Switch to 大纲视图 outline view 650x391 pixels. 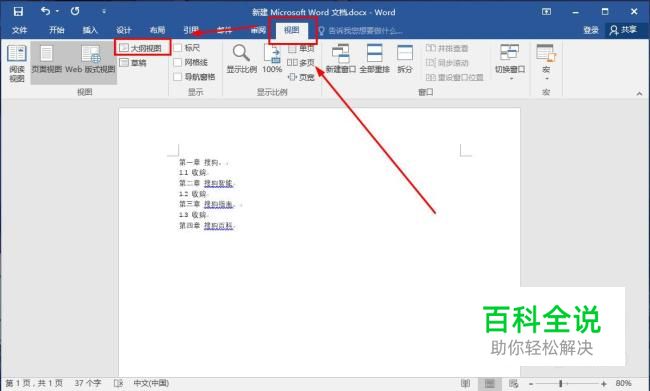point(141,48)
